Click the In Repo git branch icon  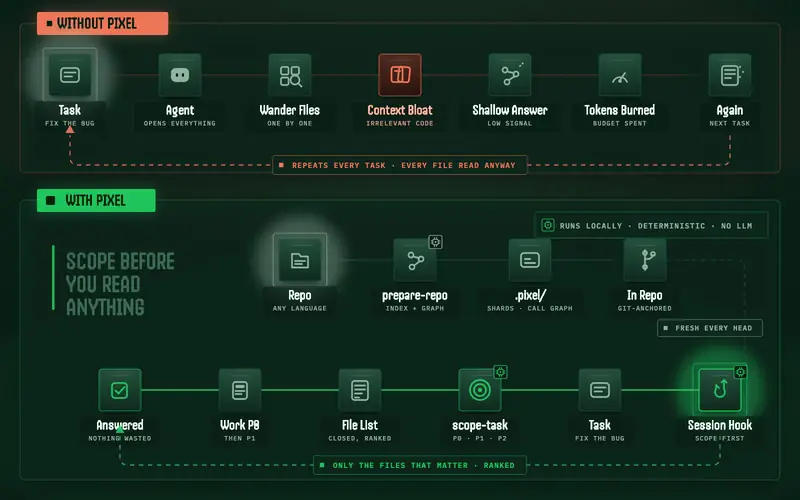[645, 260]
